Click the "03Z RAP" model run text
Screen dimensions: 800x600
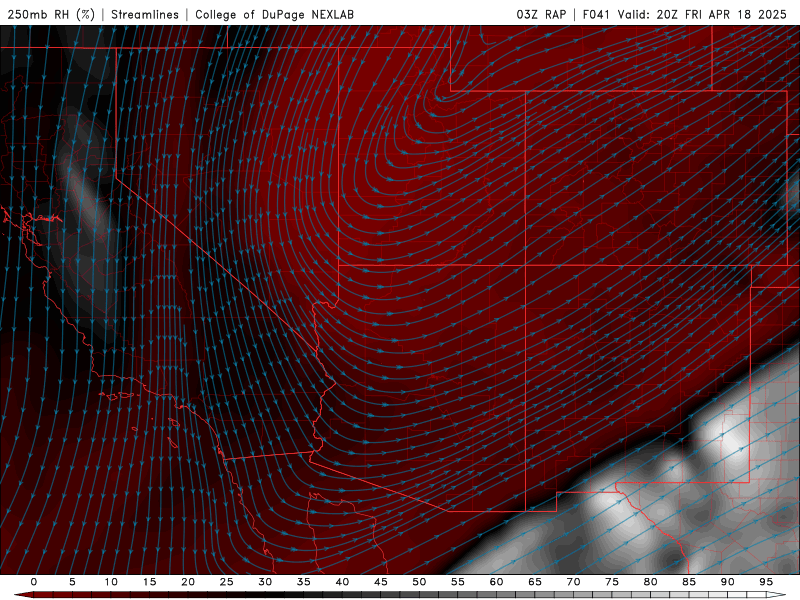[541, 14]
